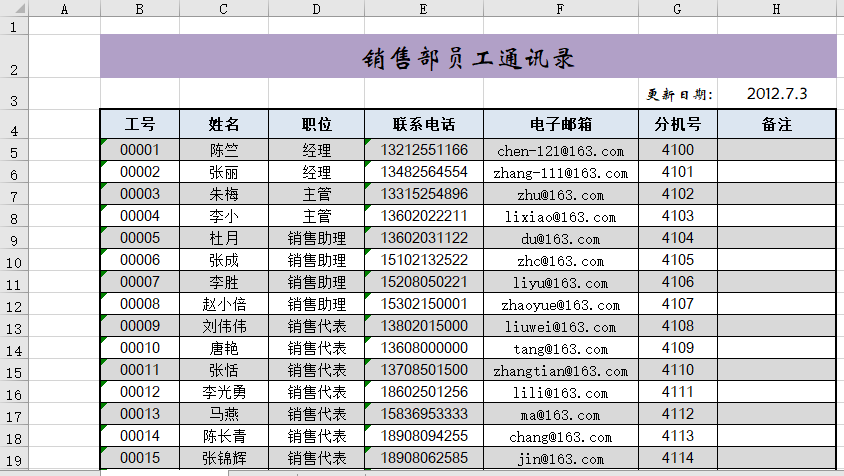844x476 pixels.
Task: Click the 电子邮箱 header cell
Action: click(x=560, y=125)
